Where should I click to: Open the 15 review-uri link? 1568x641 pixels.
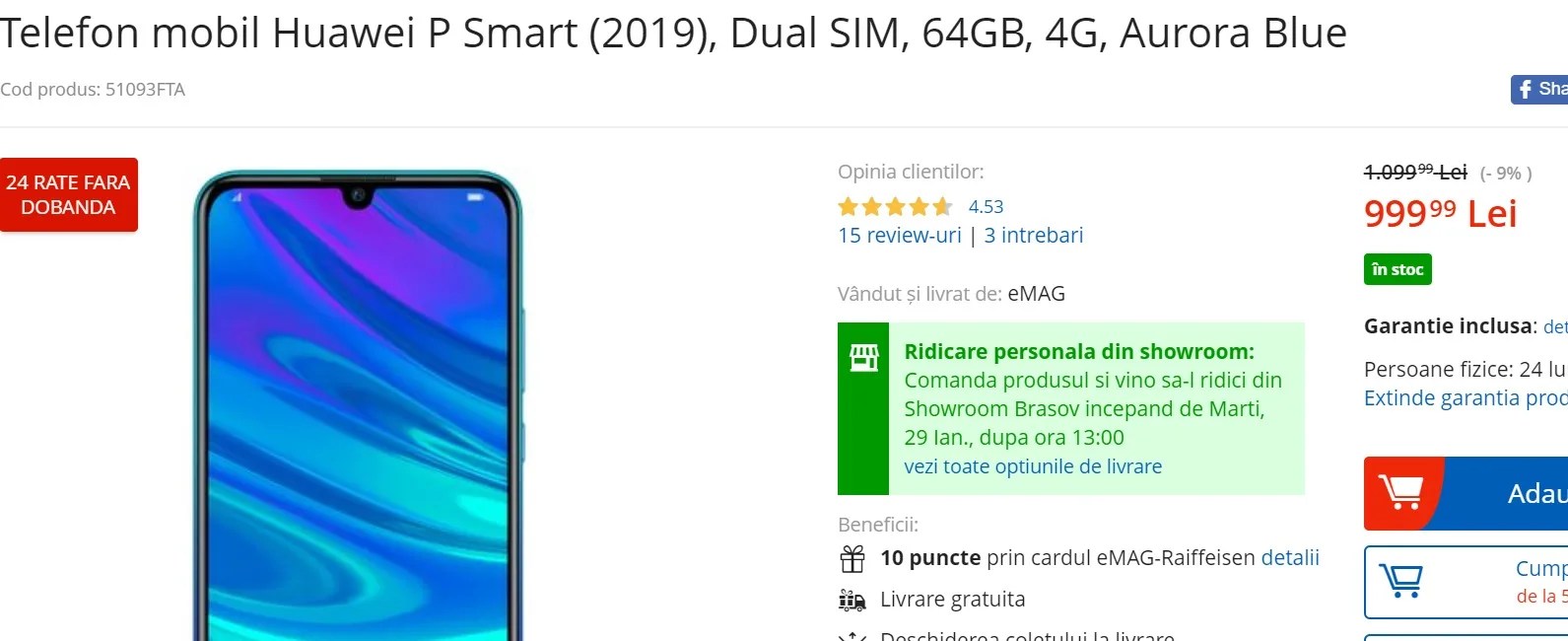tap(900, 236)
